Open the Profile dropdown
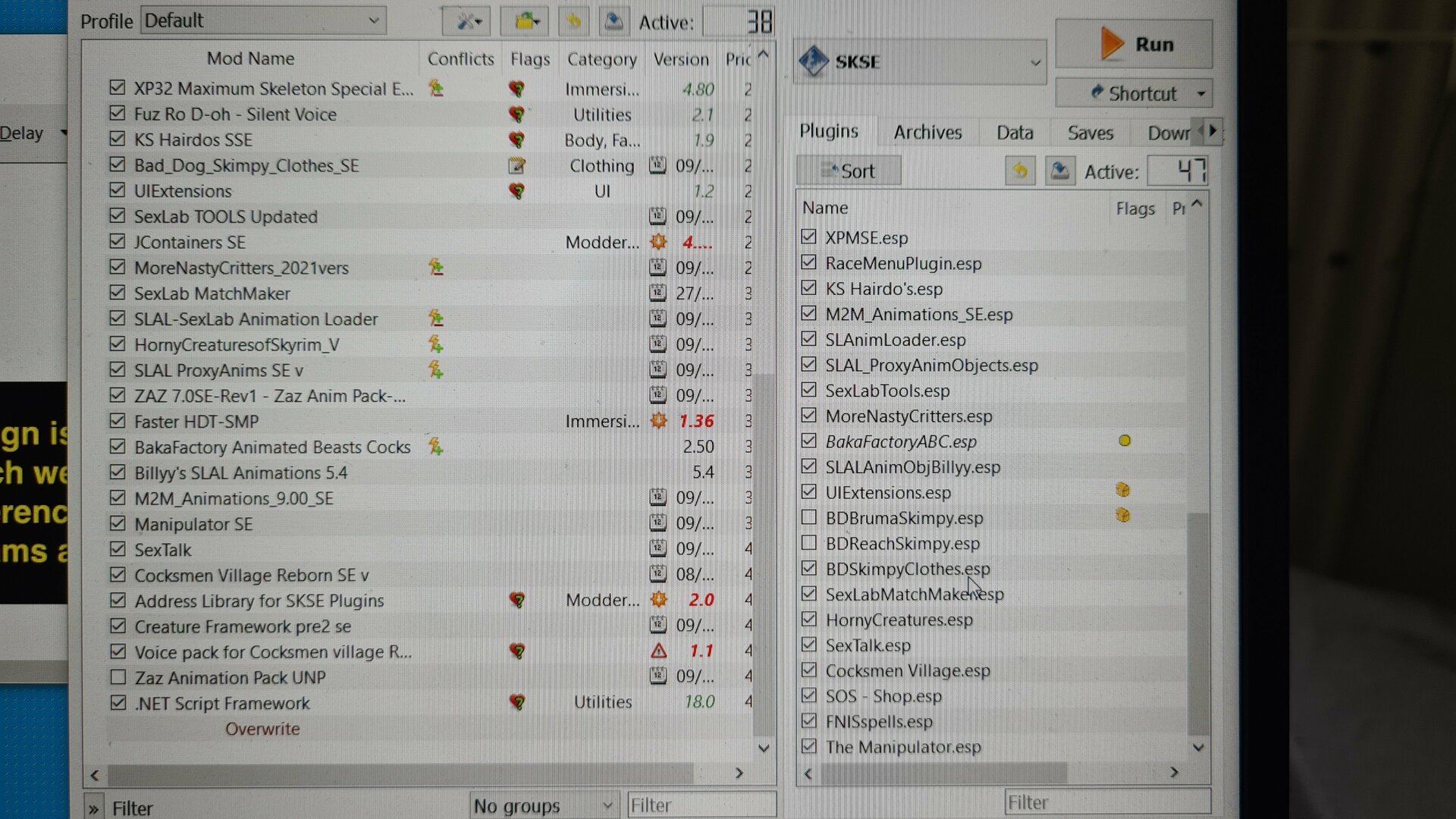 pos(264,20)
